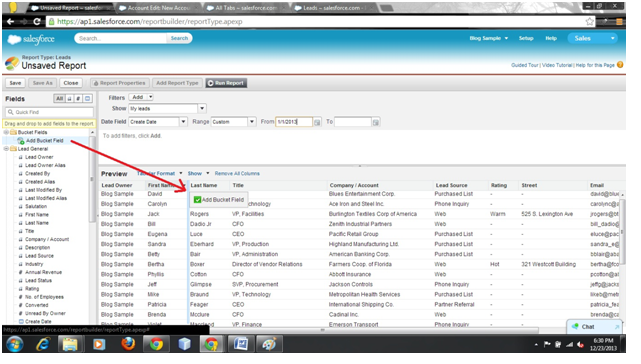The width and height of the screenshot is (641, 364).
Task: Click the Report Properties button
Action: pos(120,83)
